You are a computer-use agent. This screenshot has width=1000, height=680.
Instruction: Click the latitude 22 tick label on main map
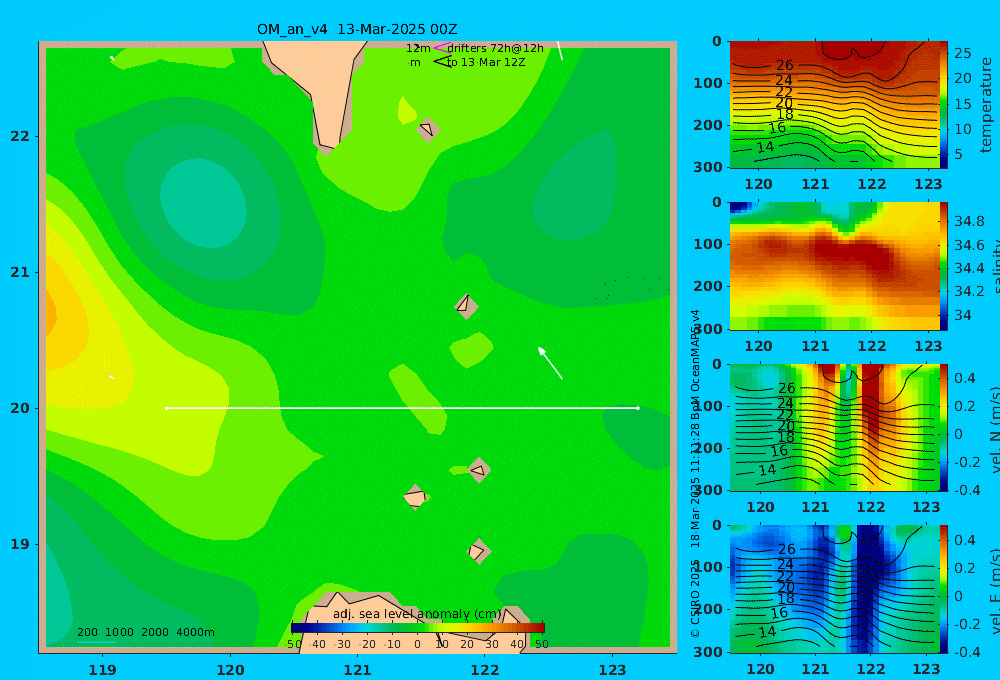coord(20,136)
